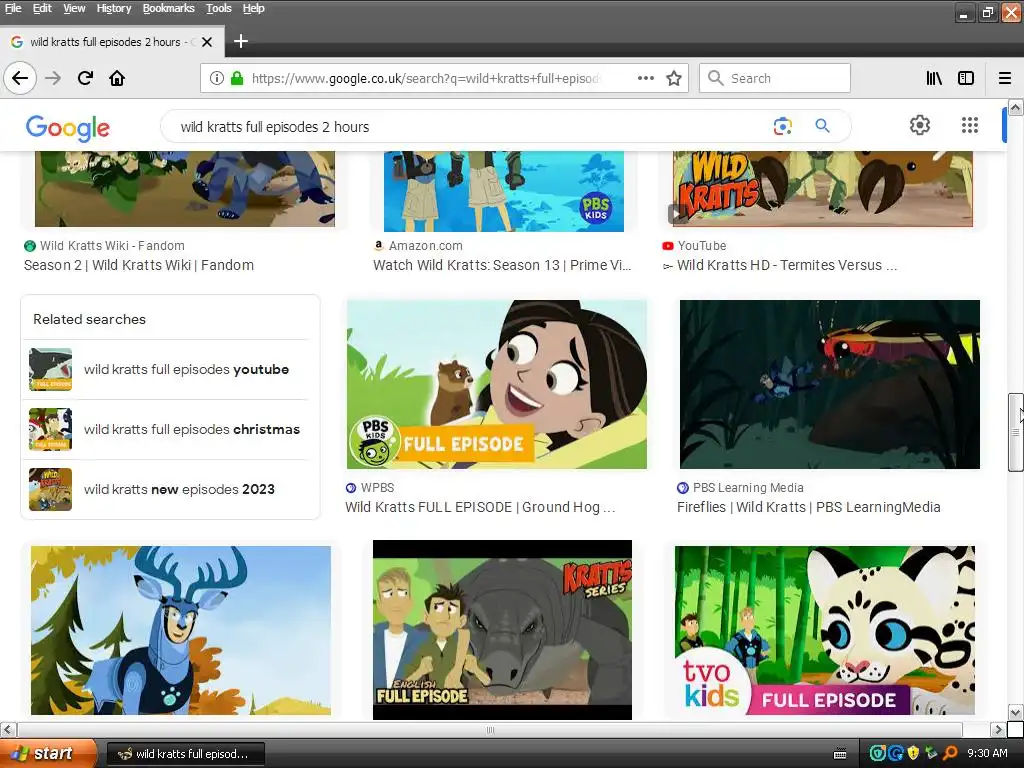Click the shark thumbnail in related searches

click(50, 370)
